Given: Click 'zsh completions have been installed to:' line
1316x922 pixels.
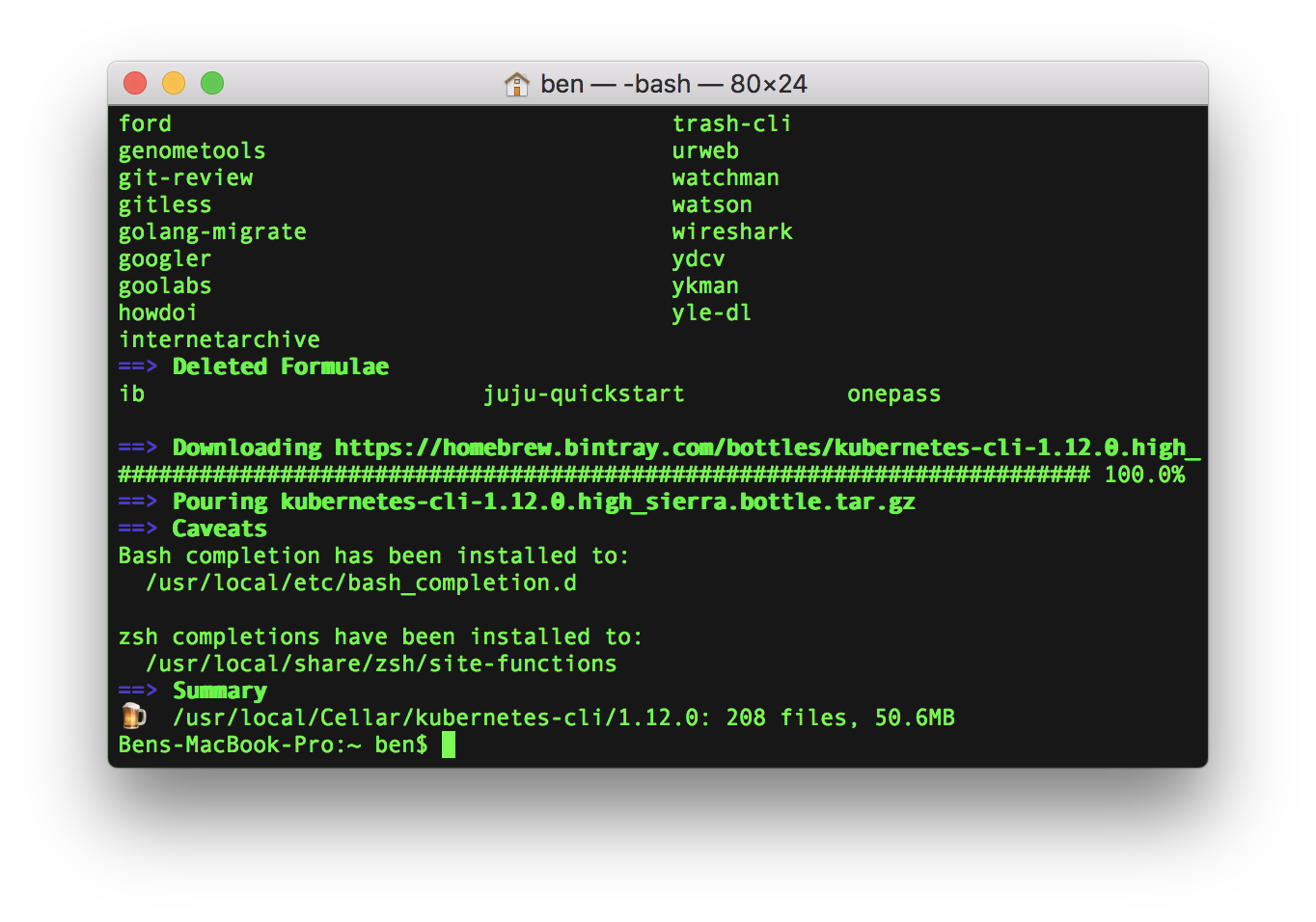Looking at the screenshot, I should [x=380, y=637].
